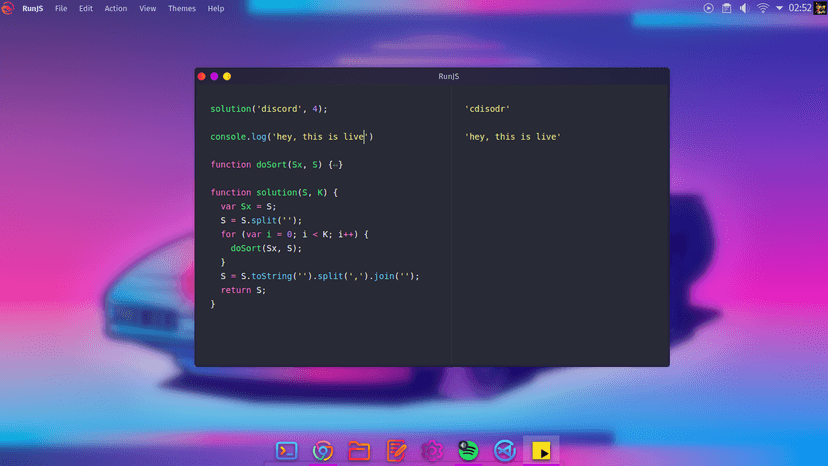The image size is (828, 466).
Task: Open the clipboard tray icon
Action: 727,8
